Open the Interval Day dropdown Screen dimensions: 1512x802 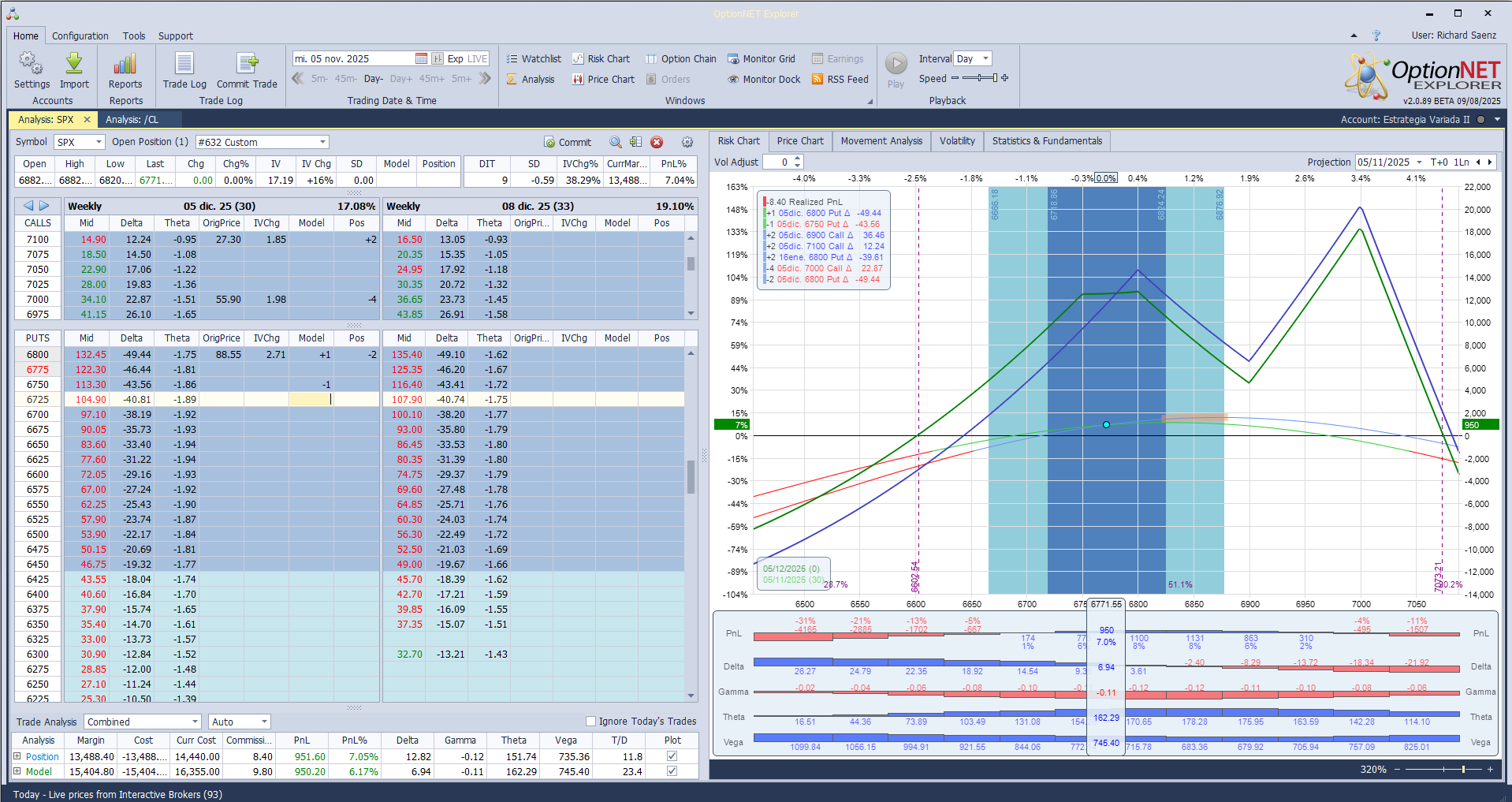[x=985, y=58]
